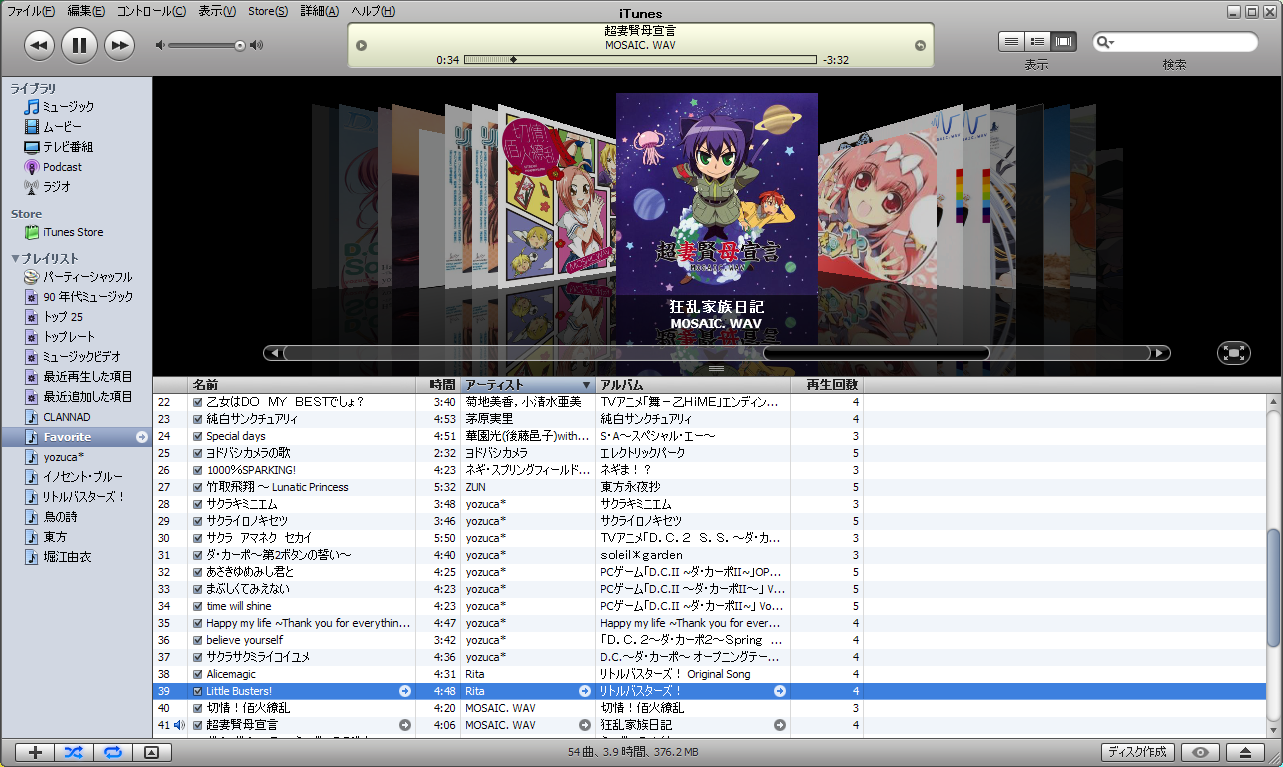Switch to album grouped view icon
This screenshot has height=767, width=1283.
click(x=1037, y=41)
